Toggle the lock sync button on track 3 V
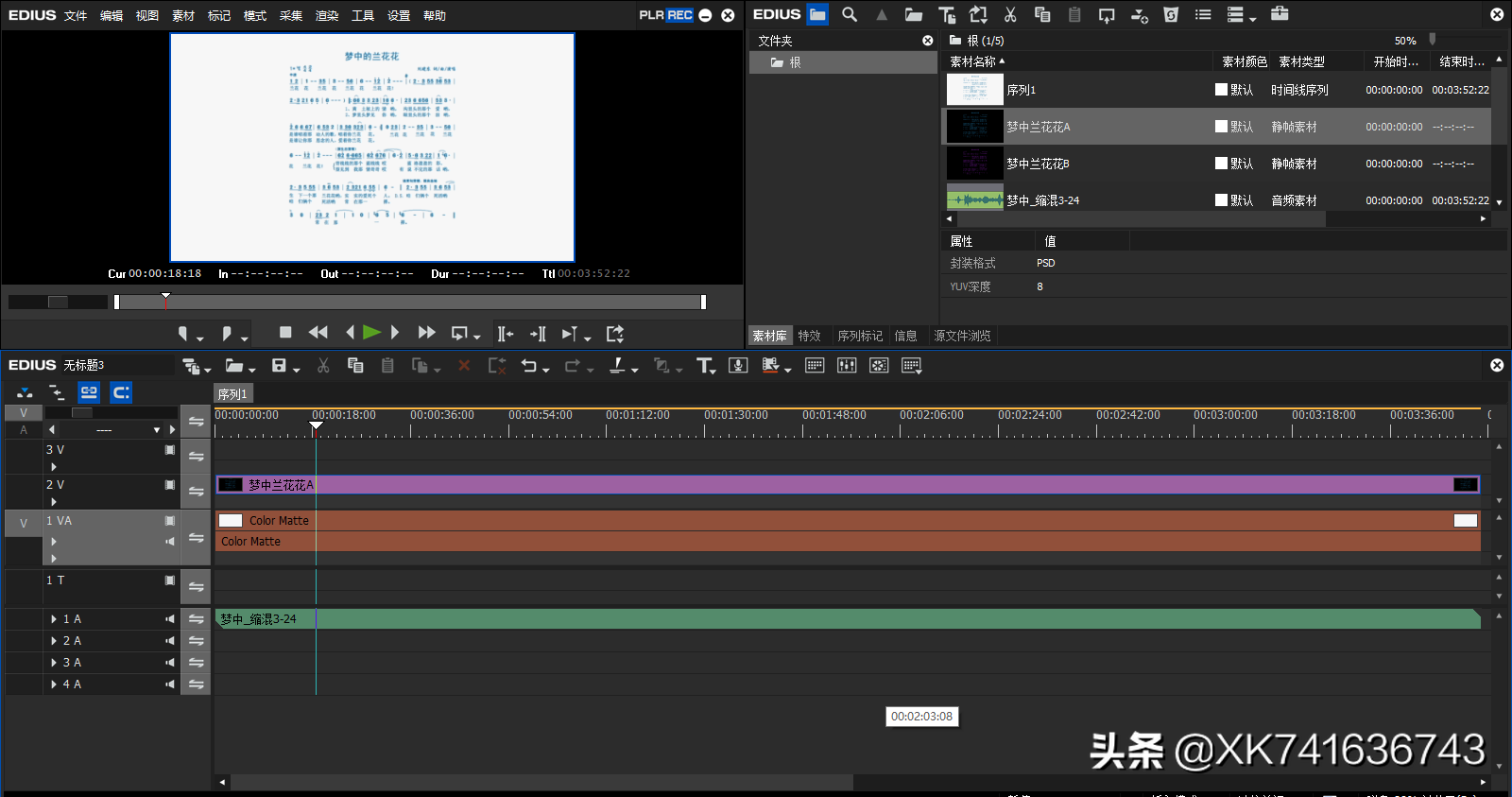This screenshot has height=797, width=1512. [x=196, y=457]
